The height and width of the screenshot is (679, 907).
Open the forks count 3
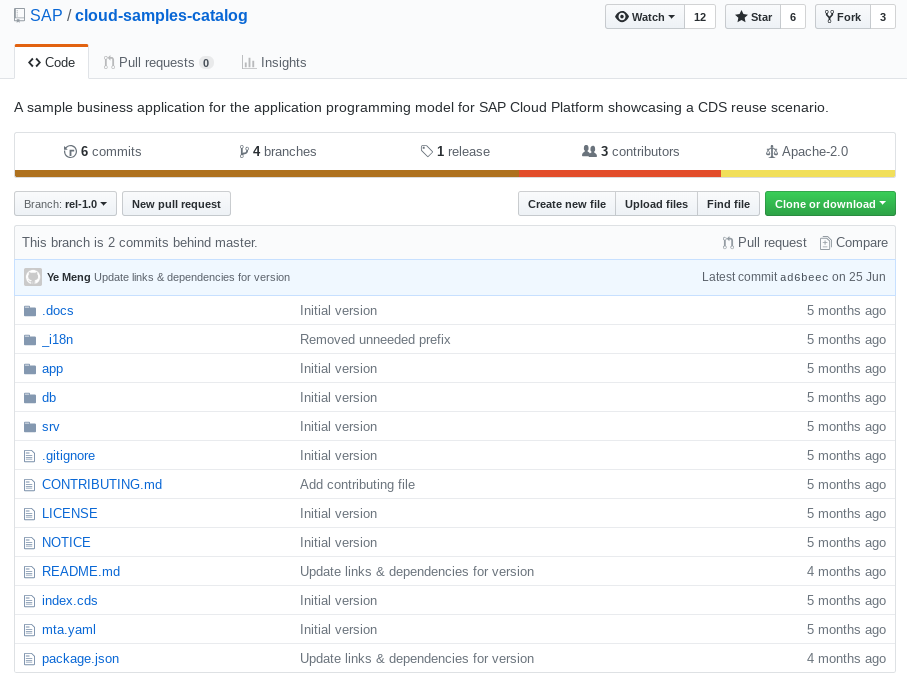pyautogui.click(x=883, y=17)
